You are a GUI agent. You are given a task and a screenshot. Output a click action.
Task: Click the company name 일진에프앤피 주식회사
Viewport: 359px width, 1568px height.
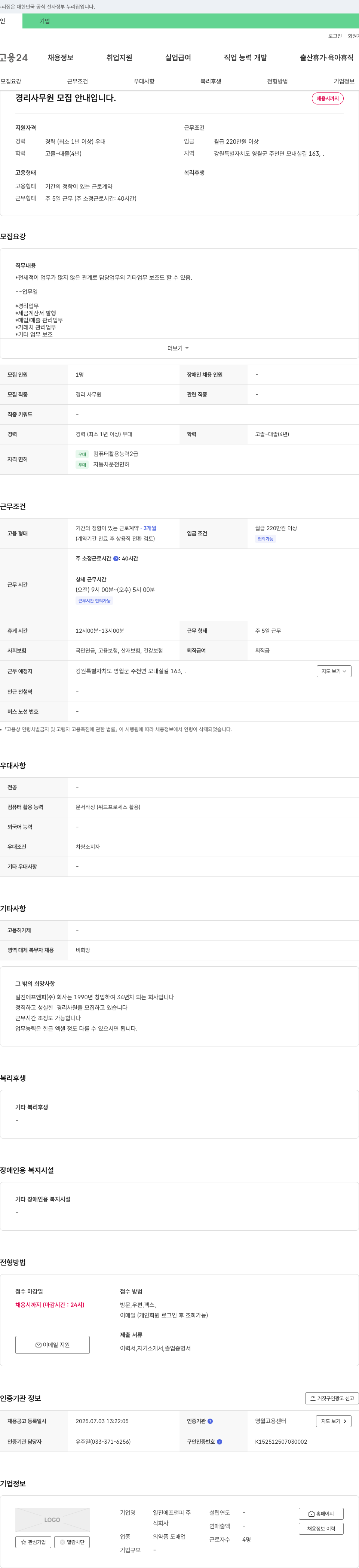click(172, 1518)
